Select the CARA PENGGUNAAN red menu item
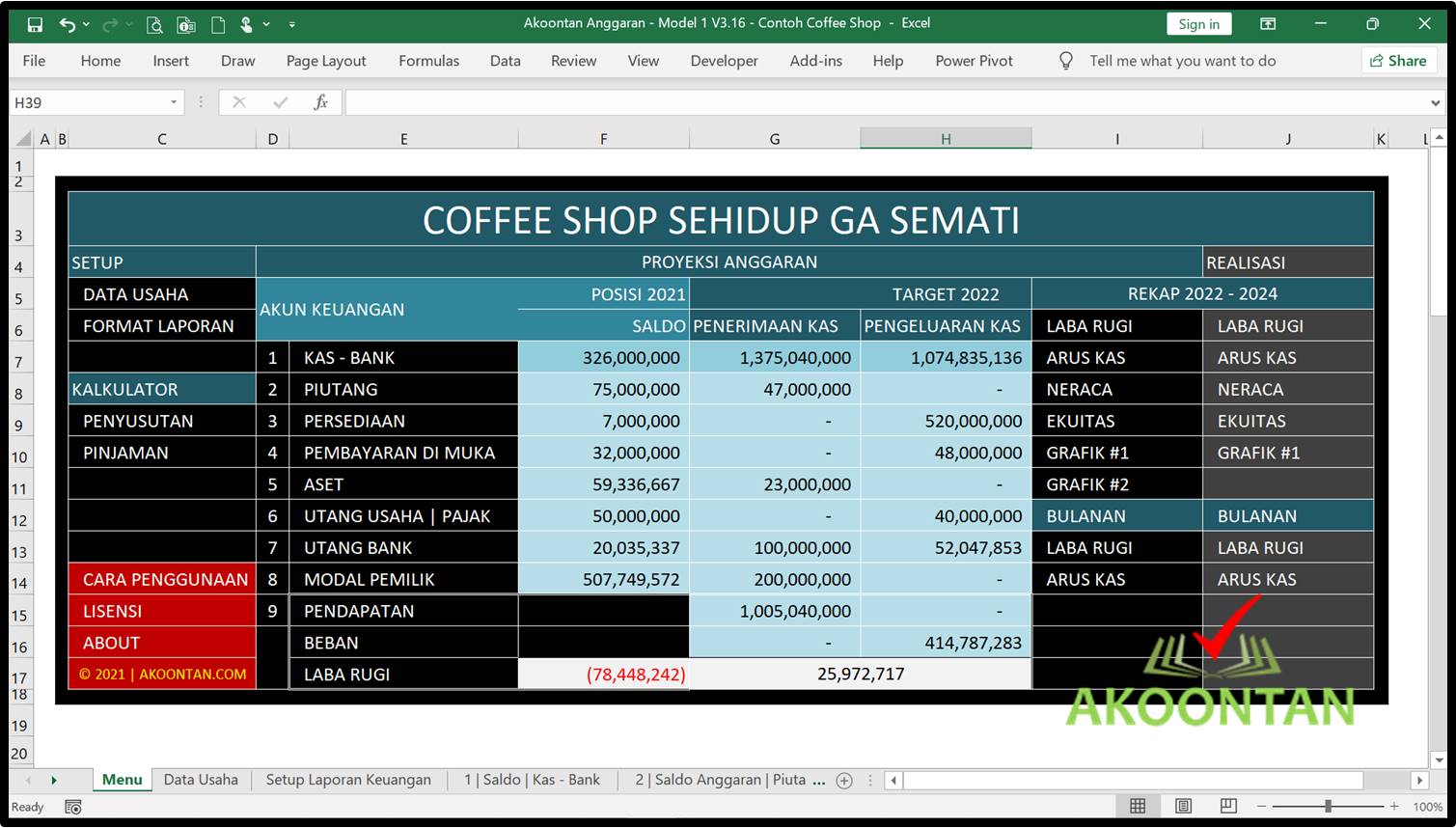This screenshot has height=828, width=1456. coord(162,579)
